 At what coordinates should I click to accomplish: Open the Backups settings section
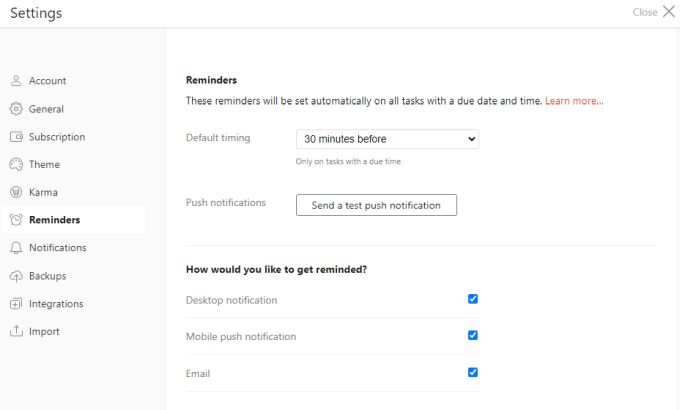(x=47, y=276)
